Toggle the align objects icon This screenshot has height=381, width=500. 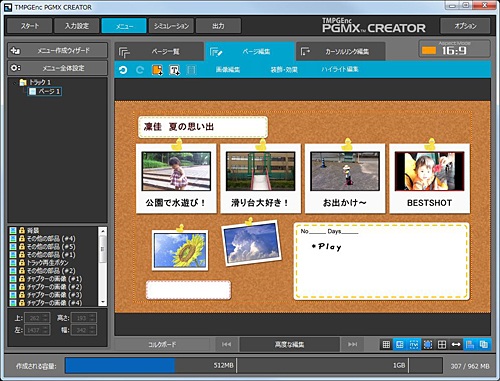click(x=470, y=344)
